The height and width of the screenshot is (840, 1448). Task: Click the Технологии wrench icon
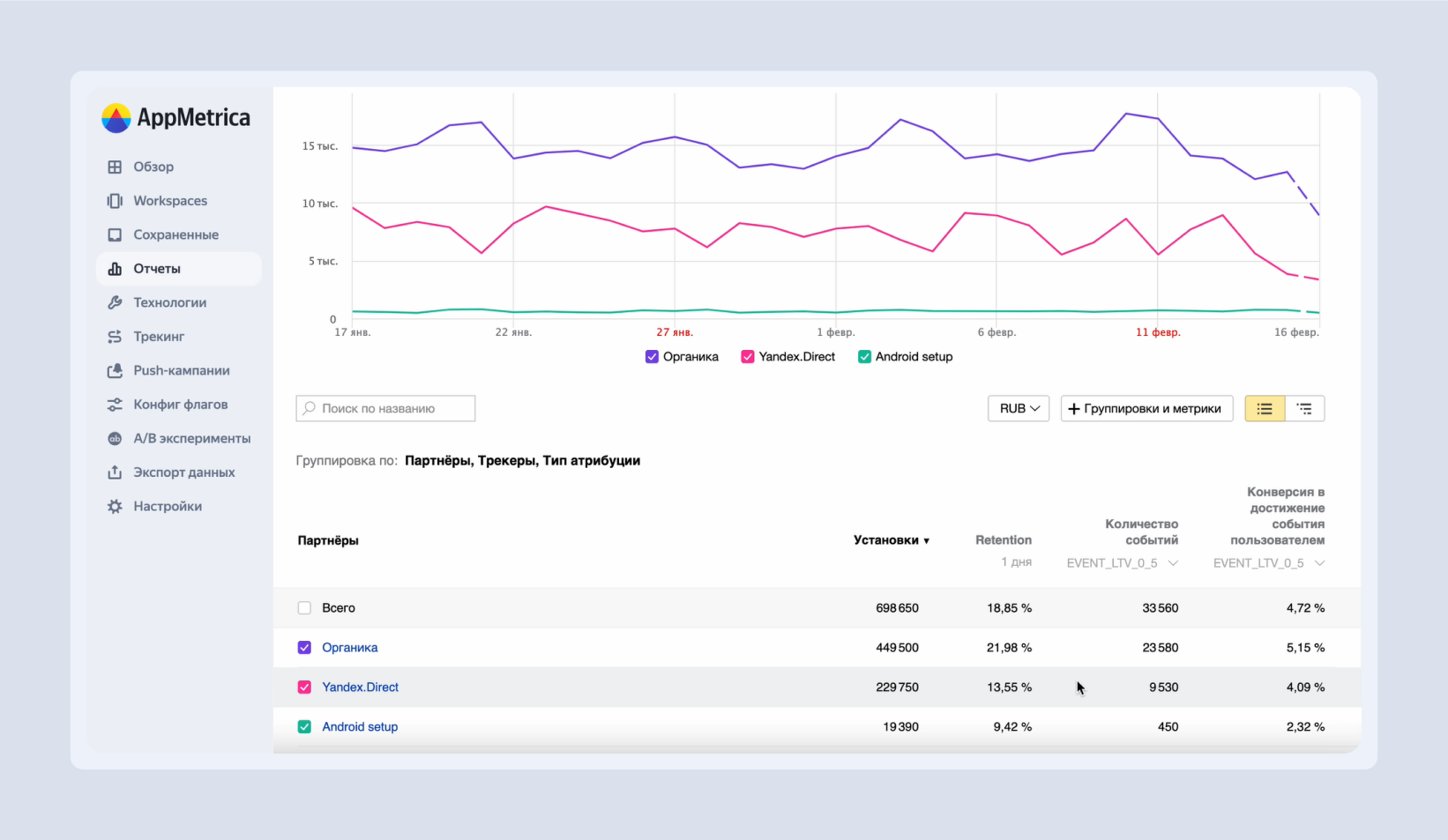[x=115, y=302]
